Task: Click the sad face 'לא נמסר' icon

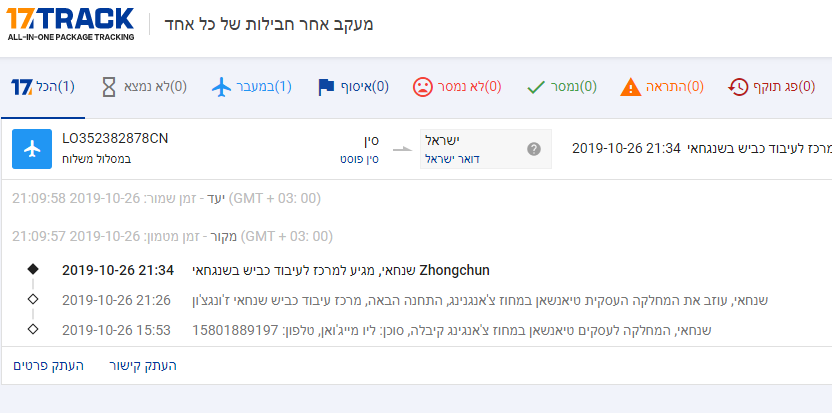Action: 423,87
